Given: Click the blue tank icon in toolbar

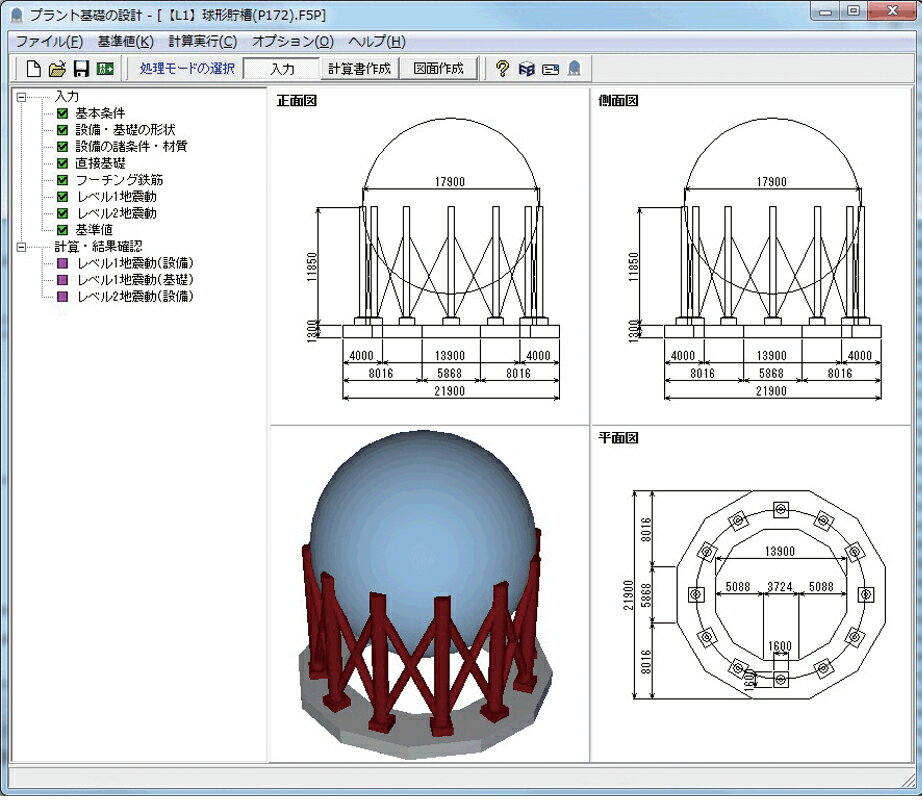Looking at the screenshot, I should click(574, 69).
